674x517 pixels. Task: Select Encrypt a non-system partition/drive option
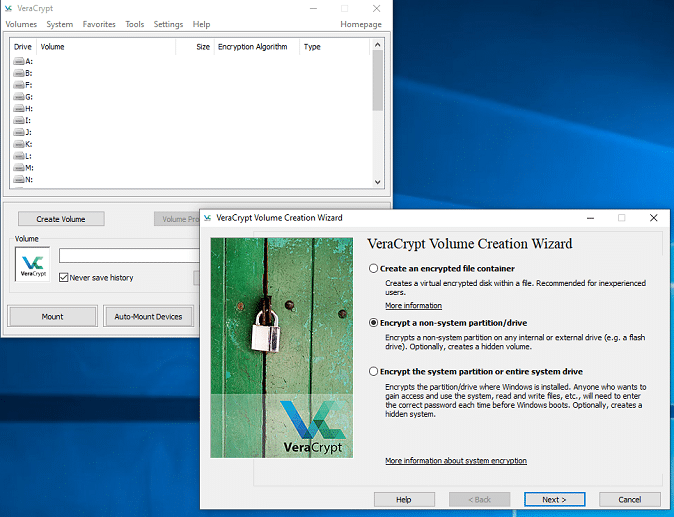pos(373,323)
